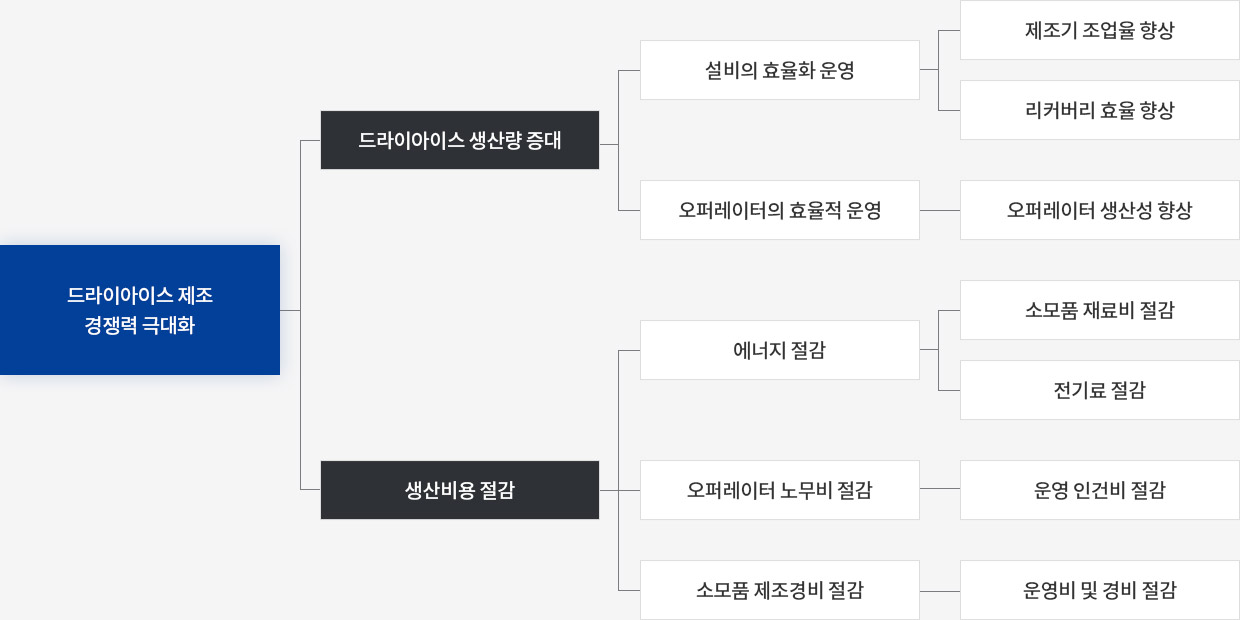Click the 리커버리 효율 향상 leaf box

tap(1100, 110)
